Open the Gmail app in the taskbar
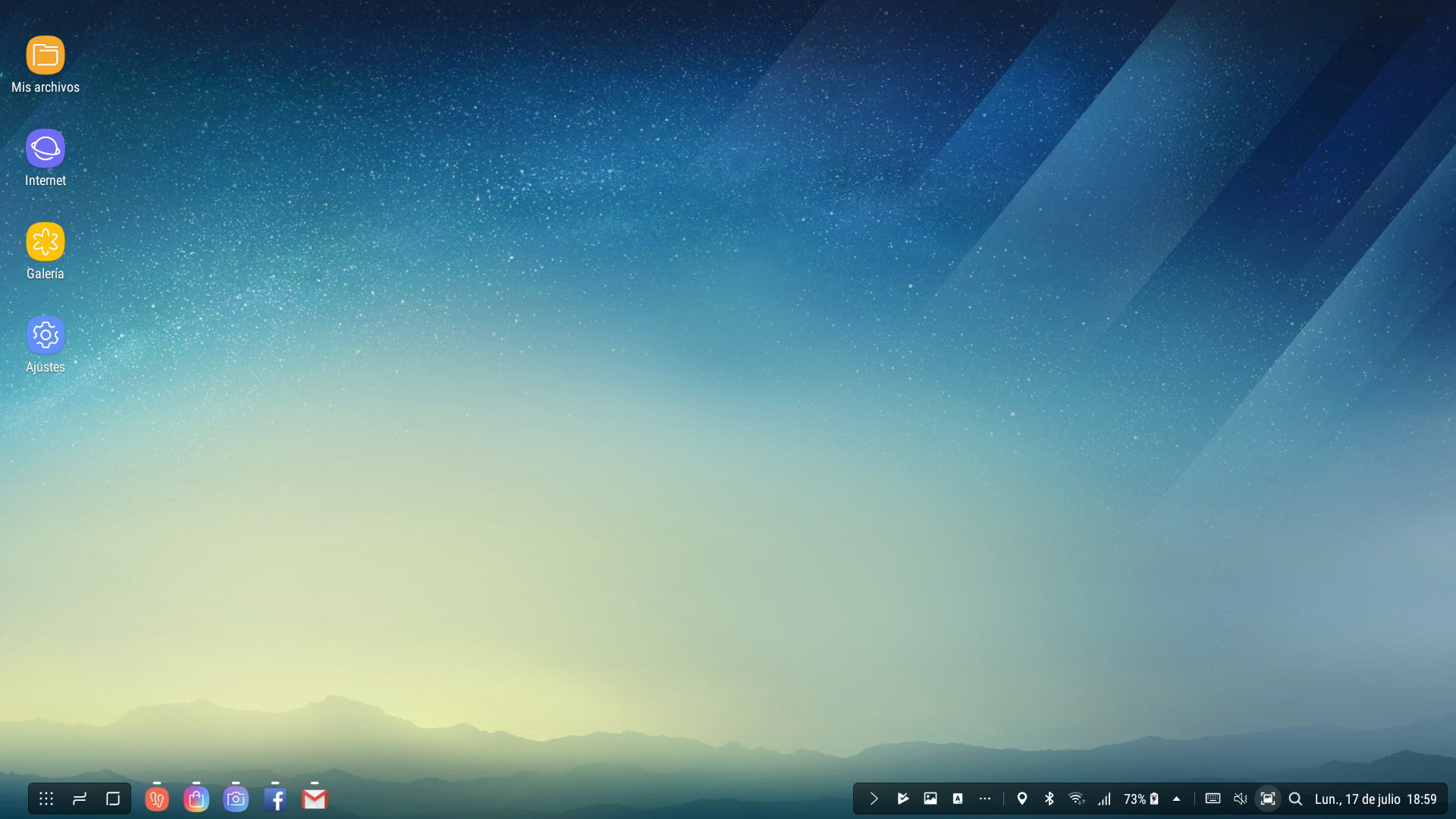 pyautogui.click(x=315, y=799)
